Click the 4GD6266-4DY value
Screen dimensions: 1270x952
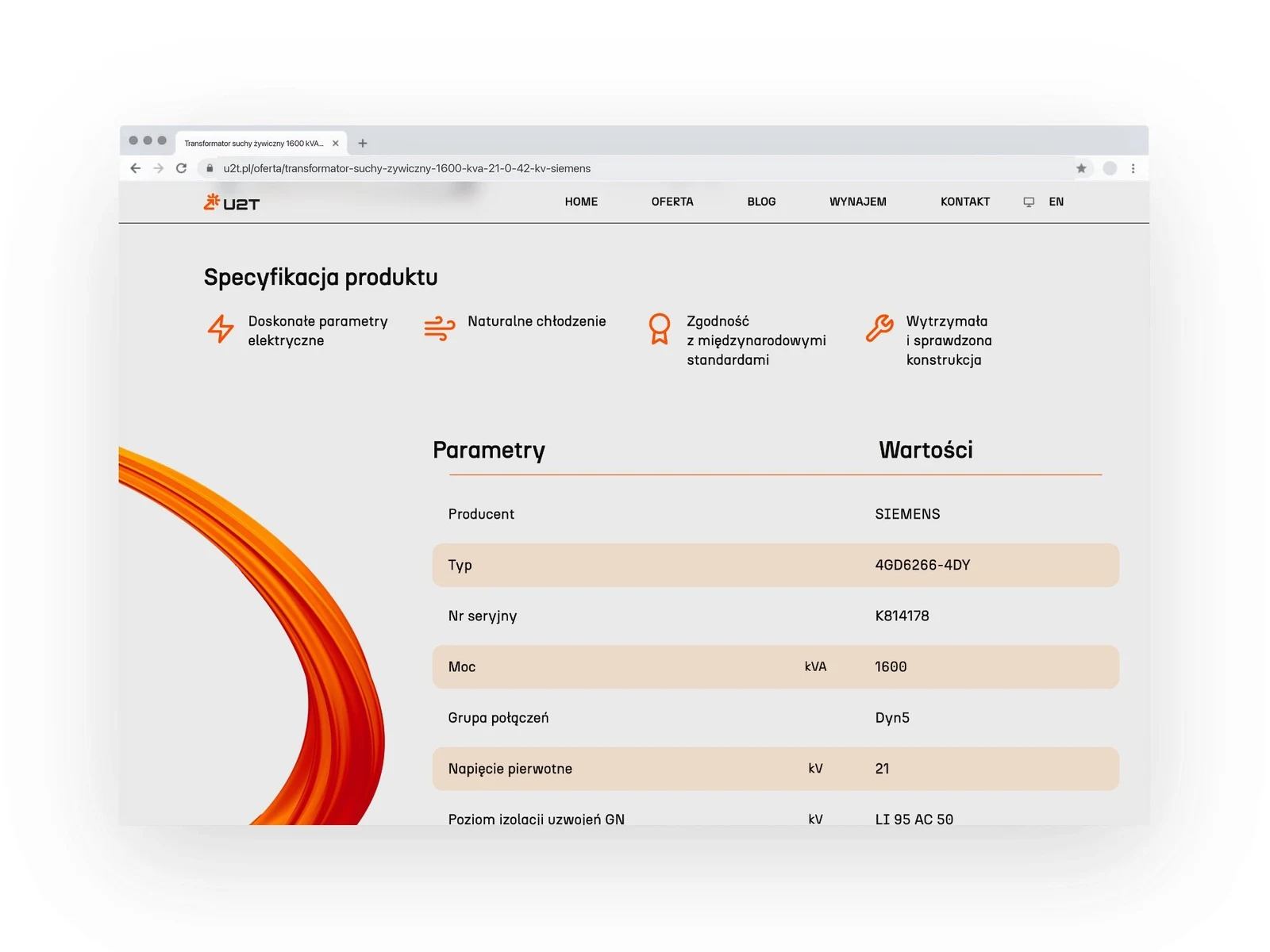pos(922,565)
